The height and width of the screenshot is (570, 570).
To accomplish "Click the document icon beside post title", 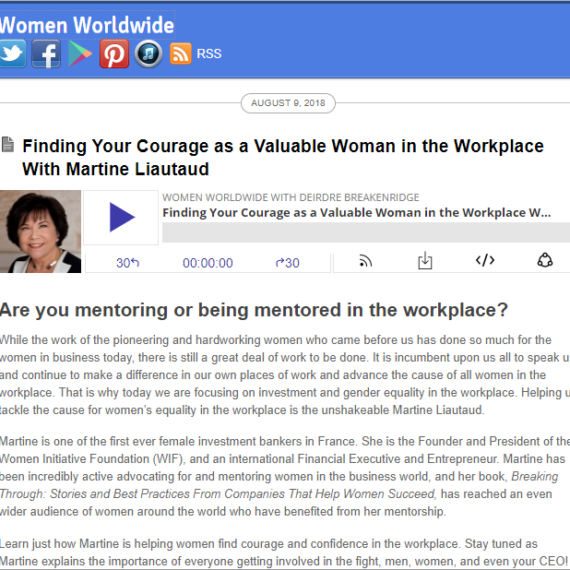I will point(7,144).
